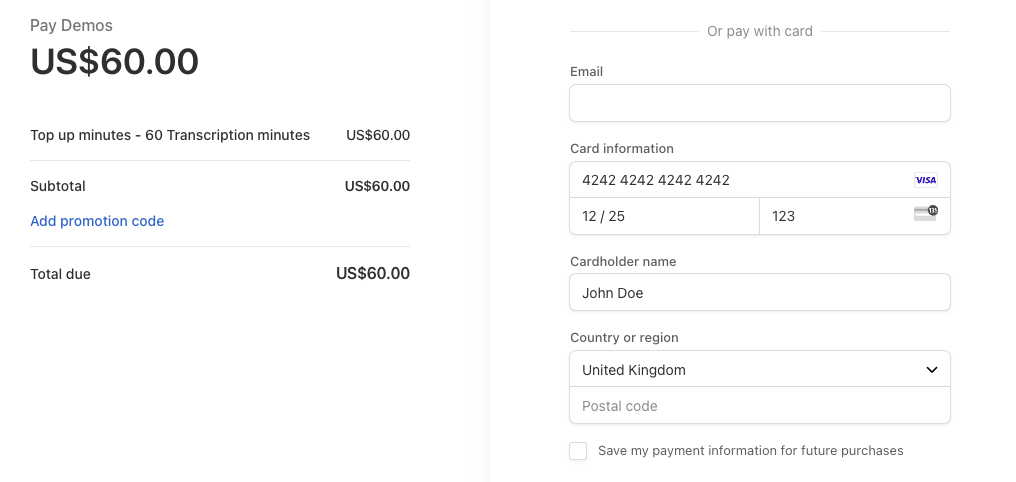Image resolution: width=1016 pixels, height=482 pixels.
Task: Select the Top up minutes line item
Action: click(x=170, y=135)
